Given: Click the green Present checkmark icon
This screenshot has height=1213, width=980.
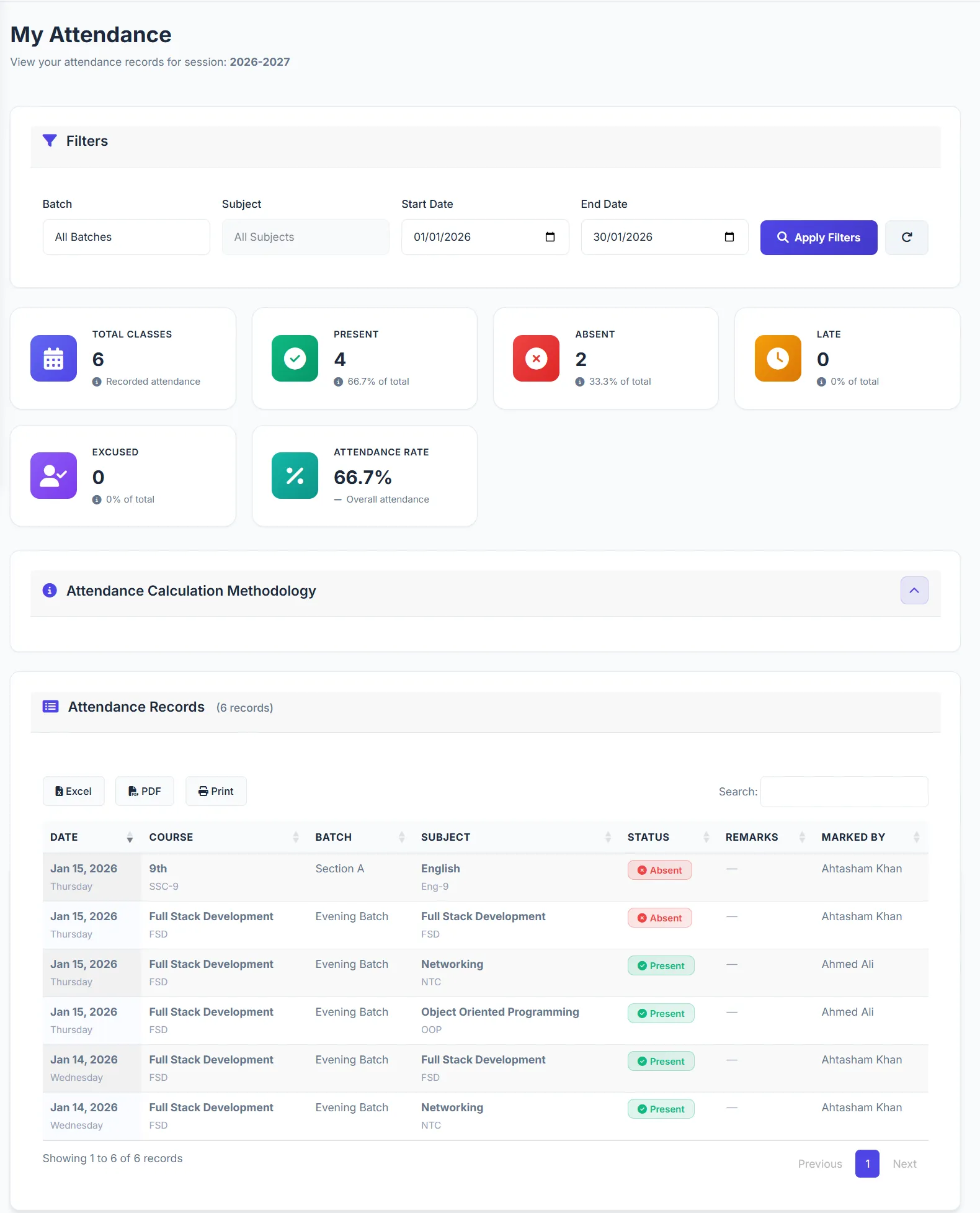Looking at the screenshot, I should point(295,359).
